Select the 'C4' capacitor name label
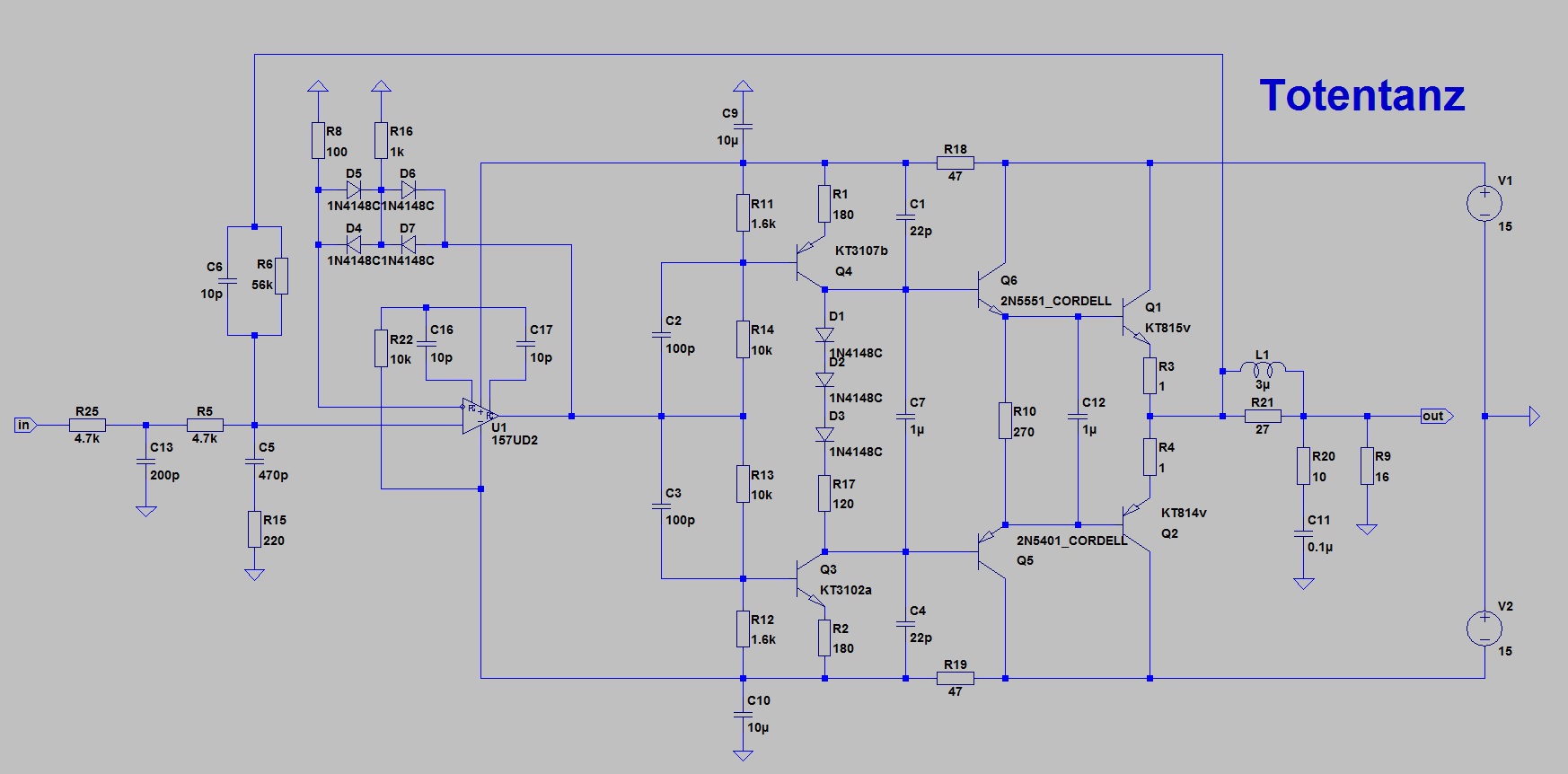Image resolution: width=1568 pixels, height=774 pixels. click(x=917, y=611)
